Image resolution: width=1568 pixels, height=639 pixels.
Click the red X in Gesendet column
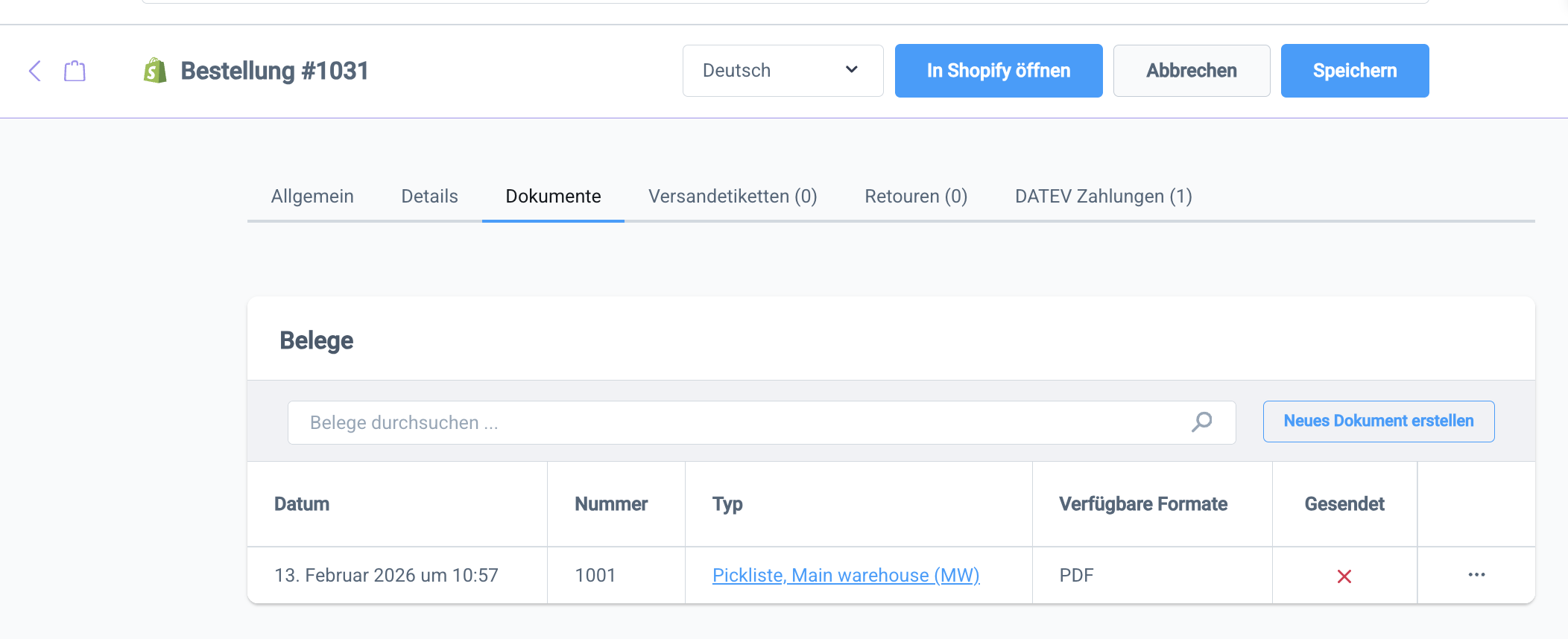click(1344, 576)
